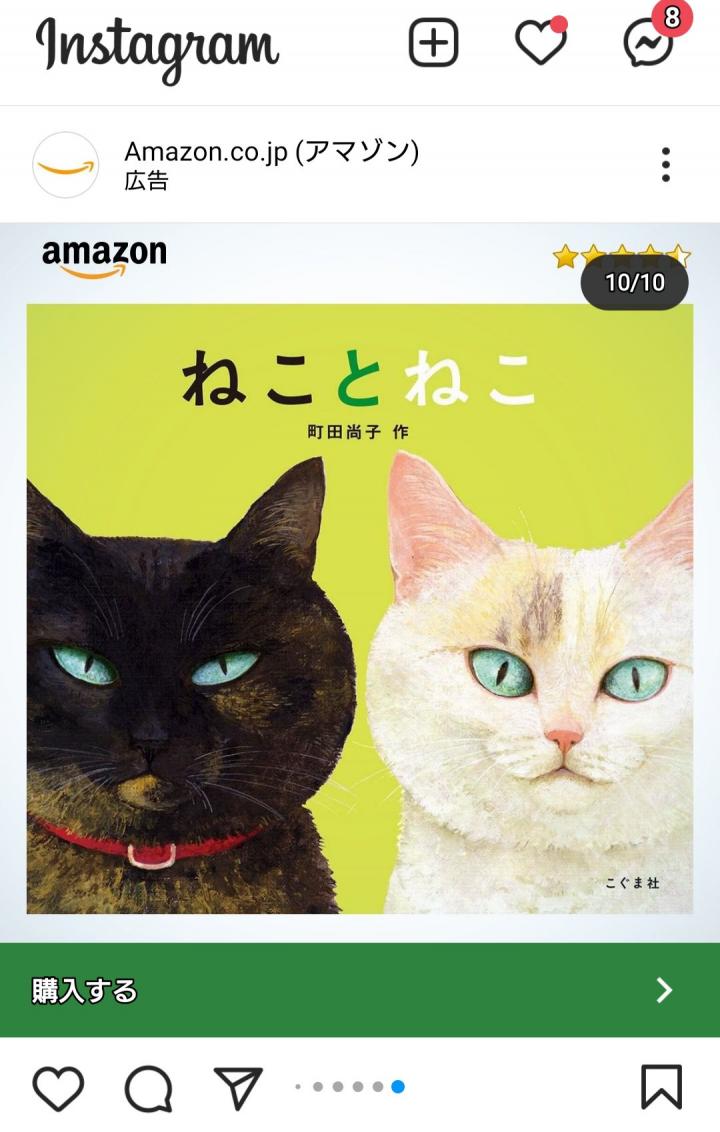Tap the chevron arrow on the 購入する bar
The image size is (720, 1132).
(x=664, y=990)
